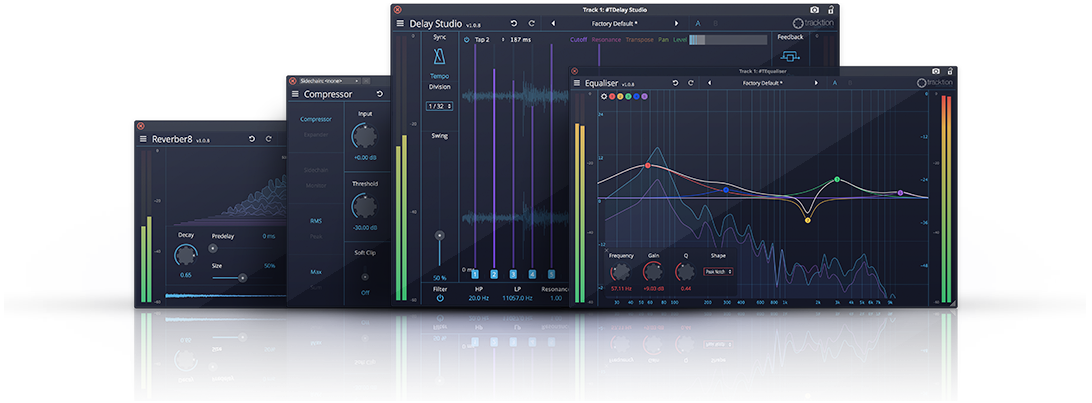This screenshot has width=1092, height=403.
Task: Select tap 1 button in Delay Studio
Action: (x=475, y=274)
